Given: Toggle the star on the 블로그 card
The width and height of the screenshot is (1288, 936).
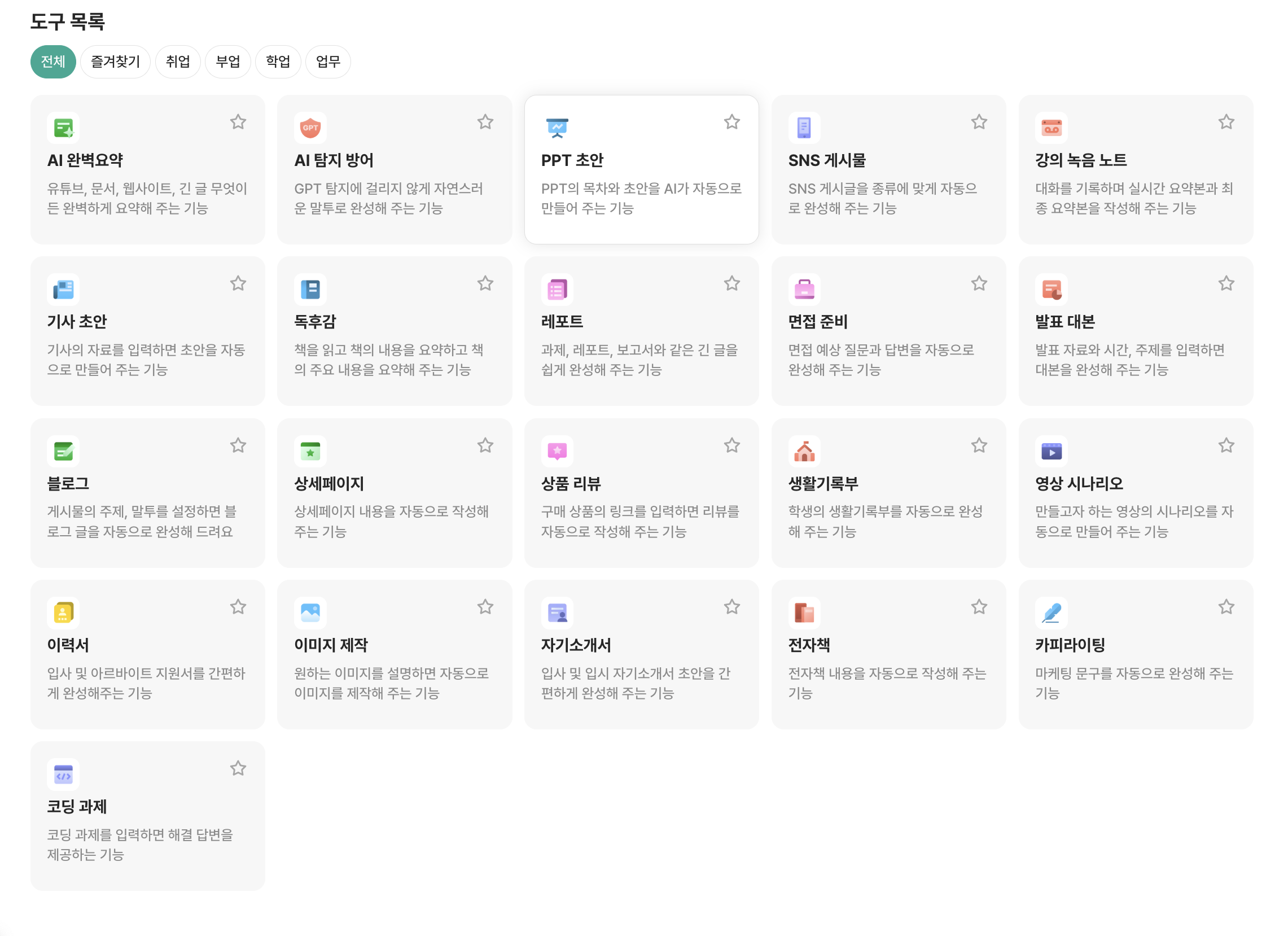Looking at the screenshot, I should tap(239, 445).
